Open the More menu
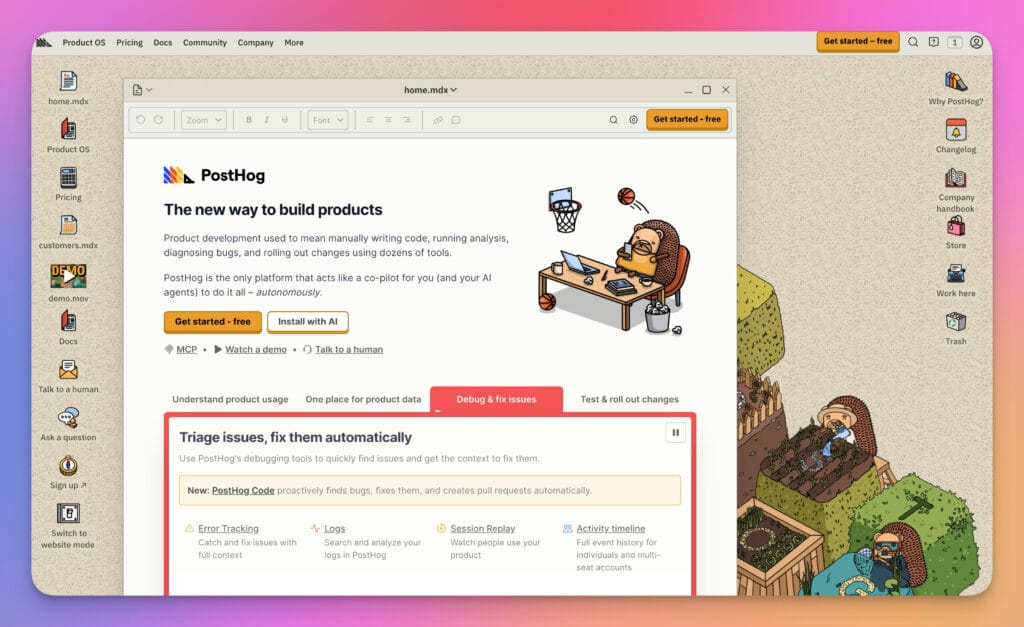 coord(294,42)
